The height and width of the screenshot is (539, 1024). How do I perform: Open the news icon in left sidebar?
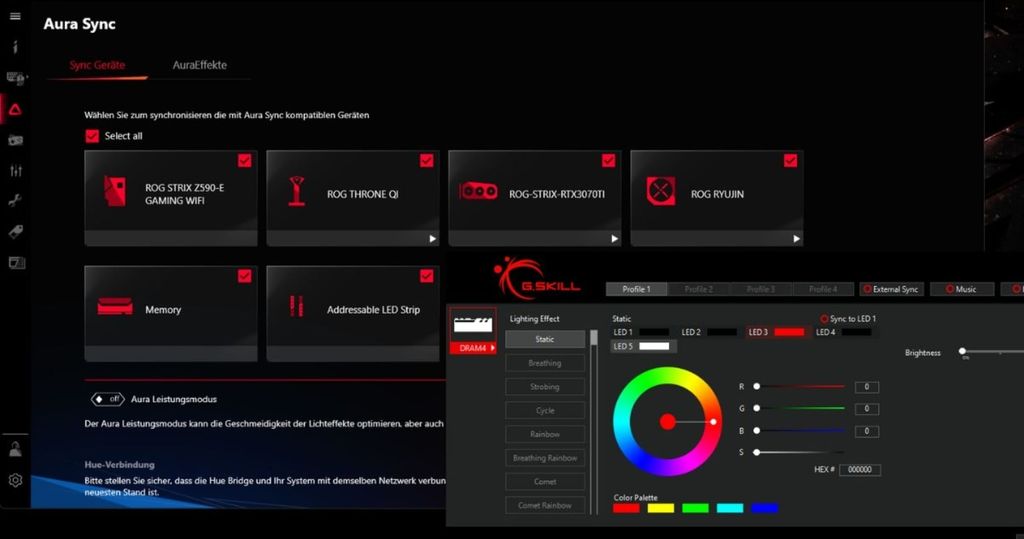tap(16, 263)
